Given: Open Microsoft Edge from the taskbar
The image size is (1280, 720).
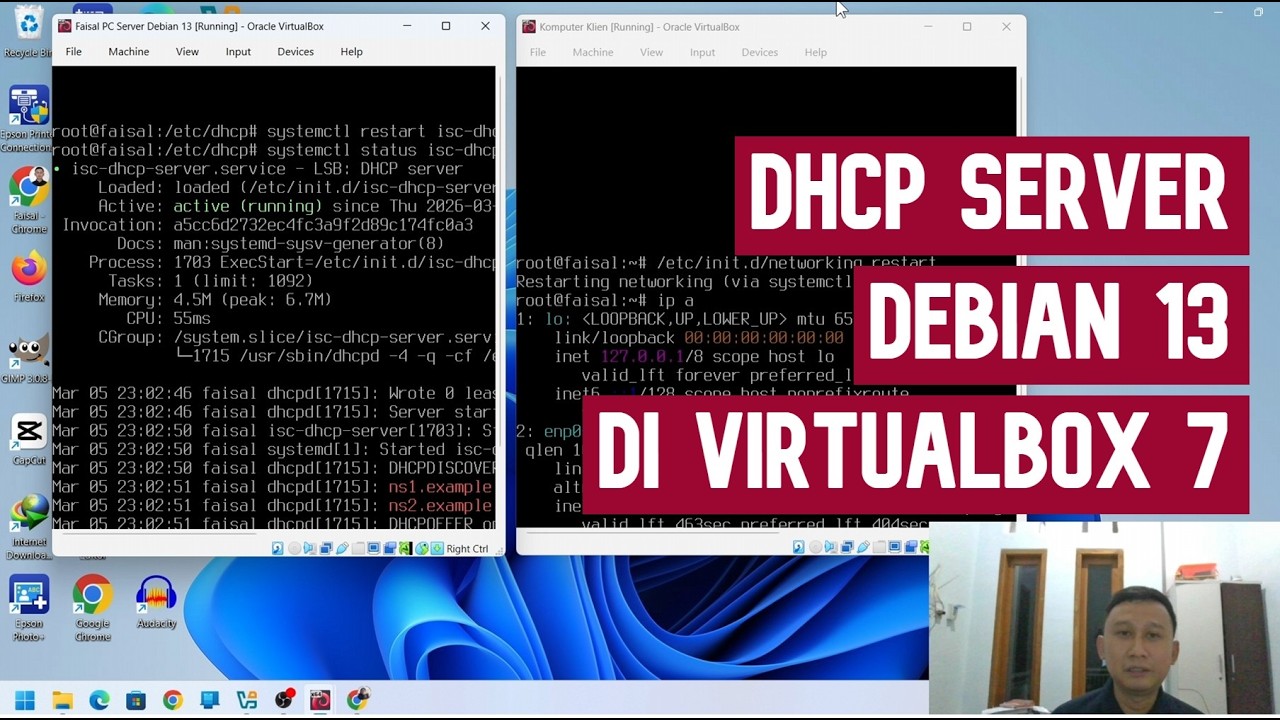Looking at the screenshot, I should tap(99, 700).
